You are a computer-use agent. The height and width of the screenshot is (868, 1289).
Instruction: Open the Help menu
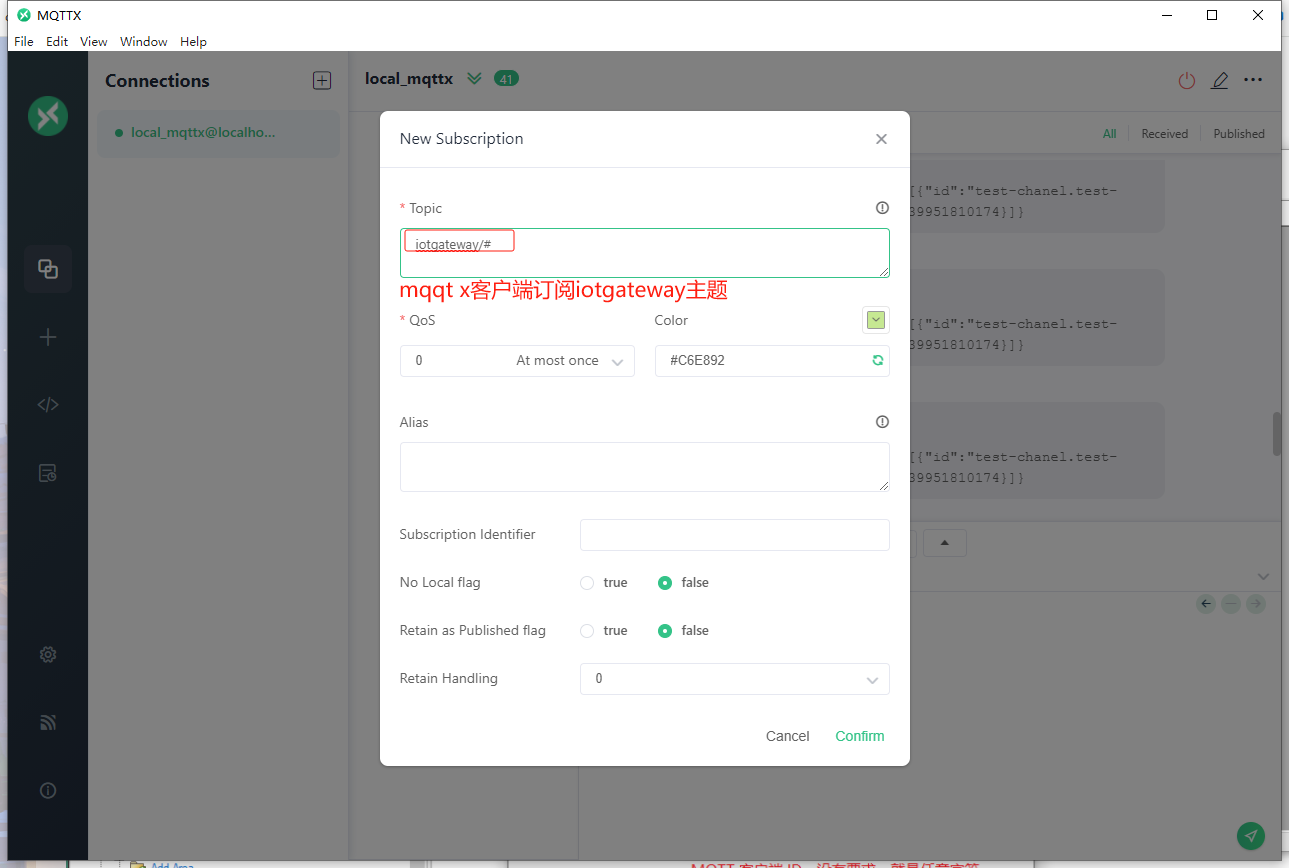(193, 42)
